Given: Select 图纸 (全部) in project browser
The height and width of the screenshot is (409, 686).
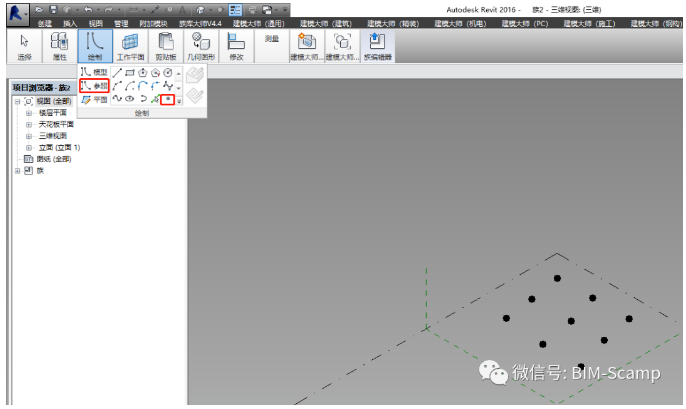Looking at the screenshot, I should click(x=53, y=159).
